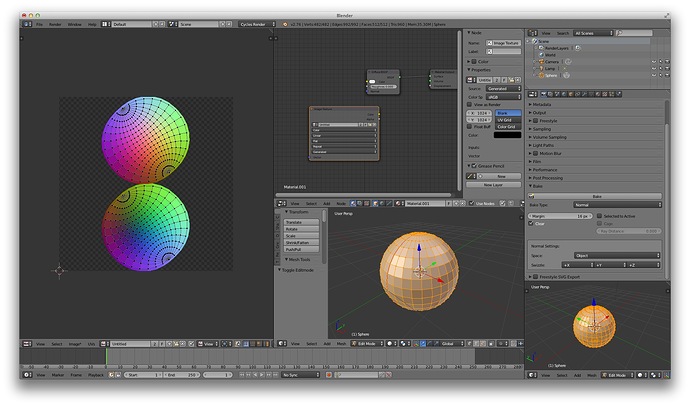Uncheck the Clear checkbox in Bake
690x405 pixels.
click(531, 224)
